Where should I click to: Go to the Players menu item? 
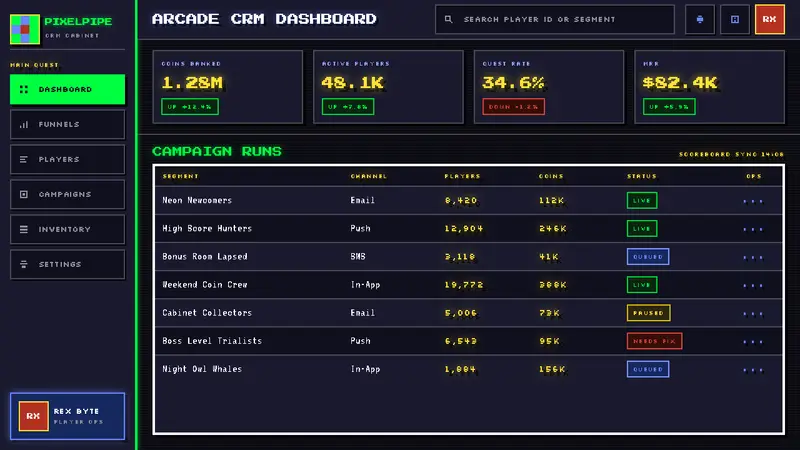click(x=67, y=159)
